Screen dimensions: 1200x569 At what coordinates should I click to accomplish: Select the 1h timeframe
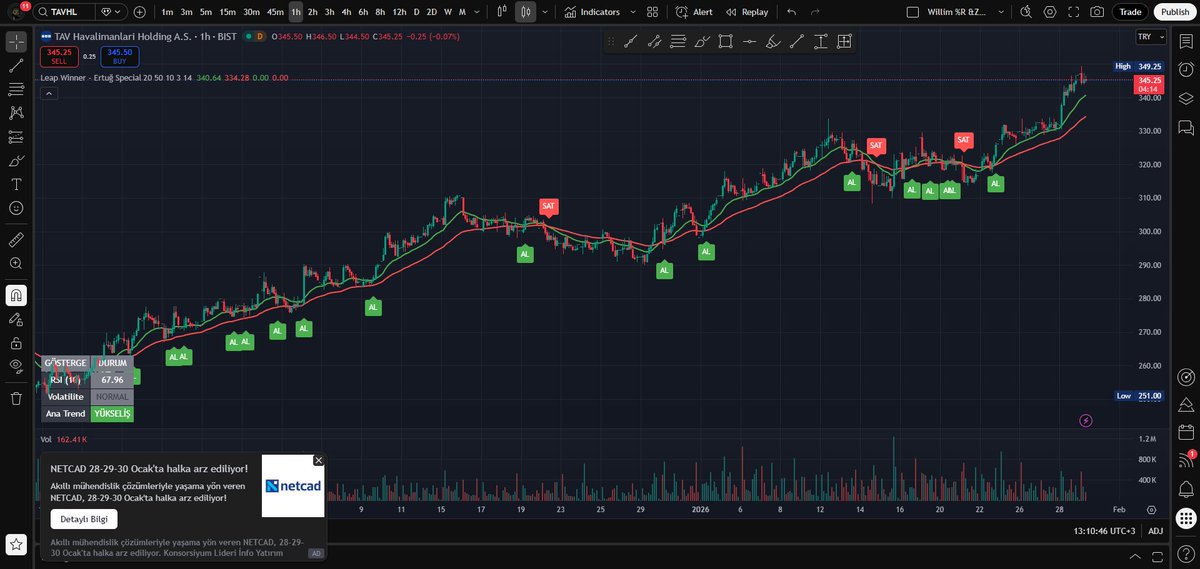click(x=296, y=12)
